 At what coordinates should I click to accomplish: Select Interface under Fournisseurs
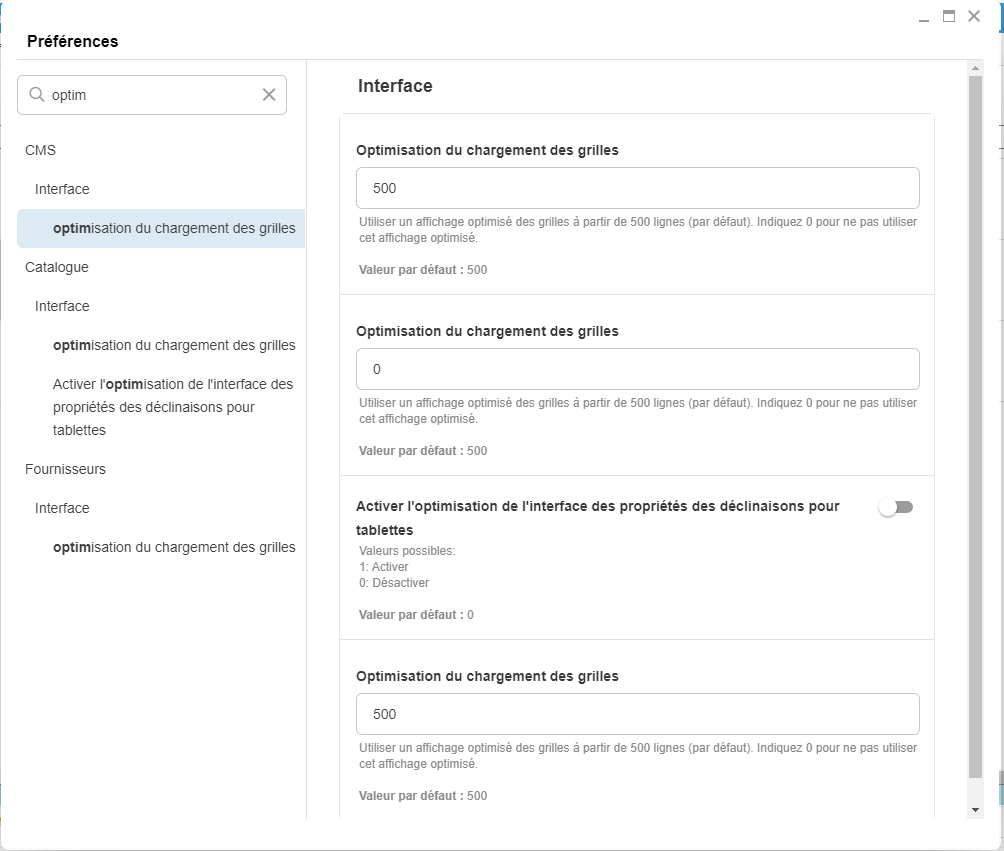point(62,508)
